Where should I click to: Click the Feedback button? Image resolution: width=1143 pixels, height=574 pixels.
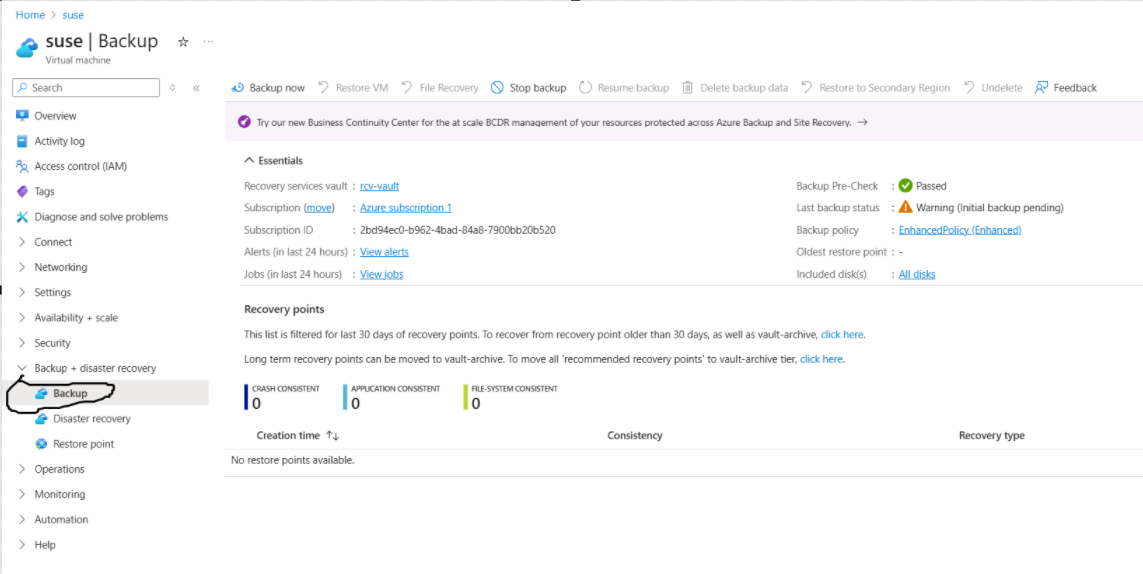coord(1066,88)
